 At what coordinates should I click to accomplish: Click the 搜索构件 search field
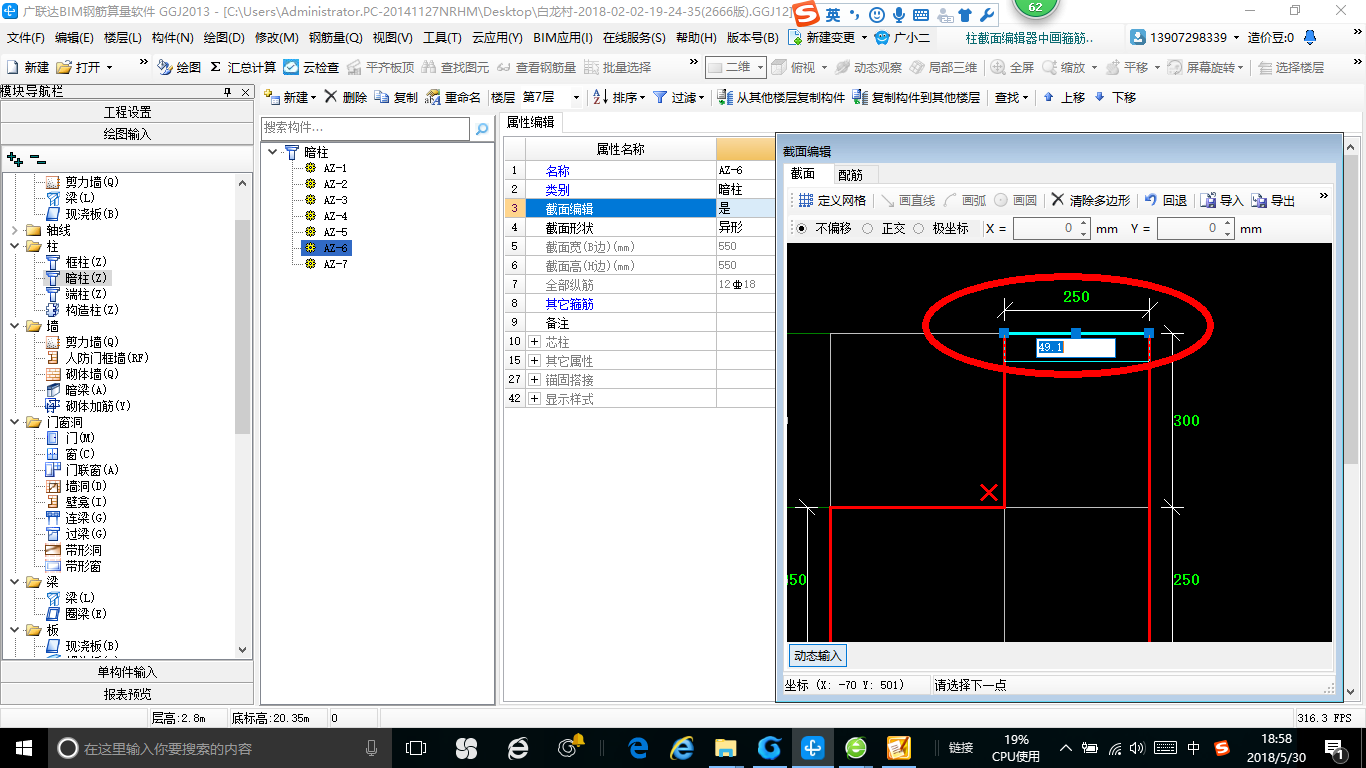(365, 129)
